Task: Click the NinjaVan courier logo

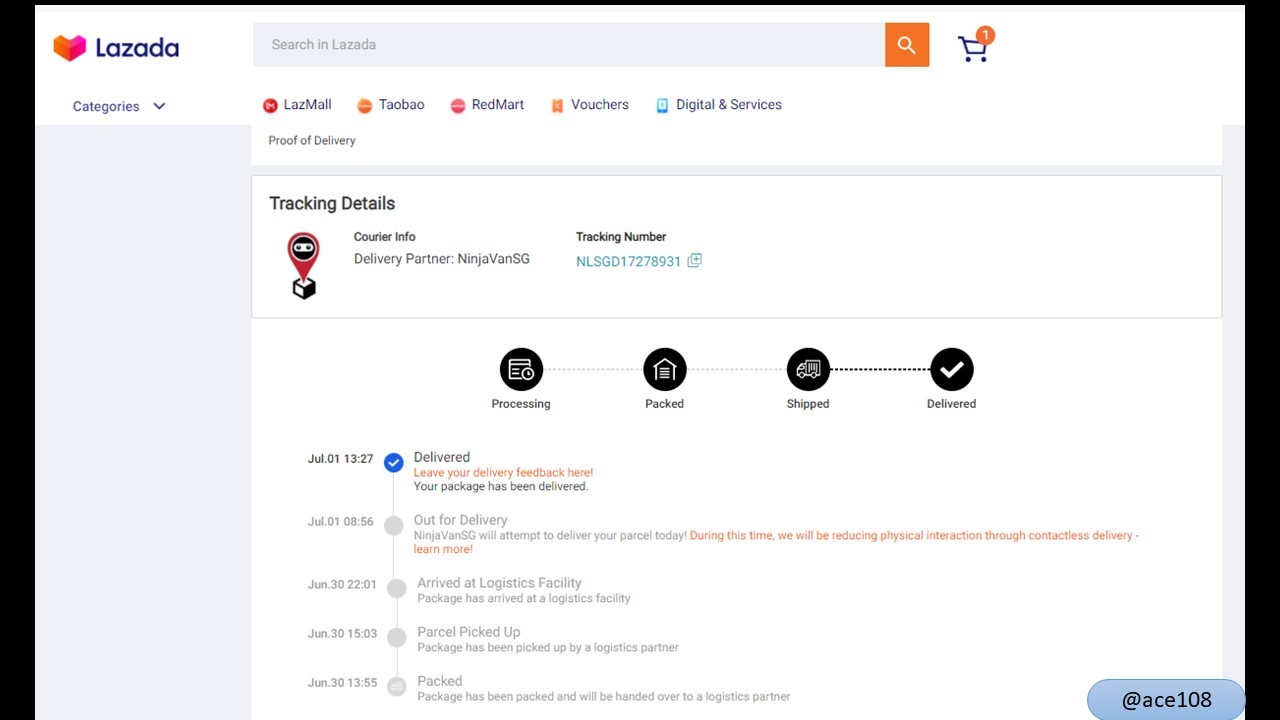Action: tap(304, 265)
